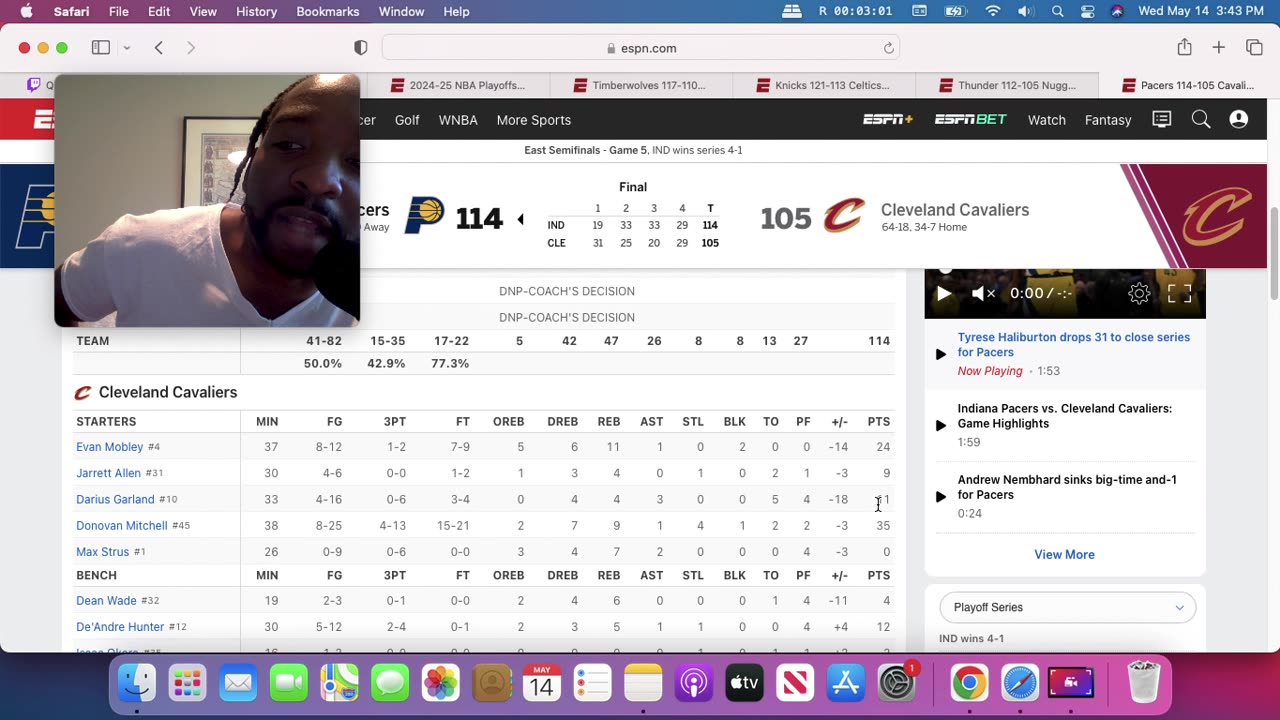Open Max Strus player link
Screen dimensions: 1280x720
click(102, 551)
